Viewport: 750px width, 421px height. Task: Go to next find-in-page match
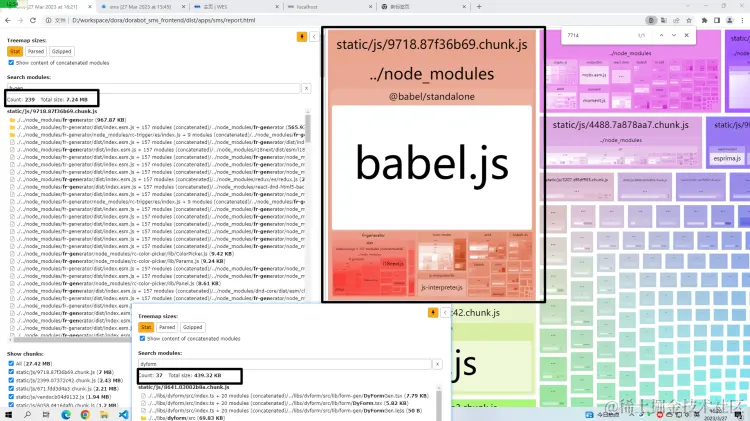pos(674,35)
